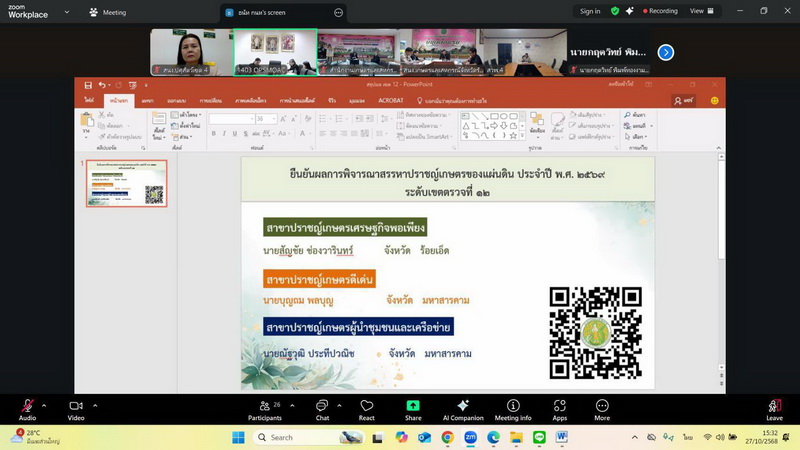The image size is (800, 450).
Task: Expand the Audio options arrow
Action: point(43,404)
